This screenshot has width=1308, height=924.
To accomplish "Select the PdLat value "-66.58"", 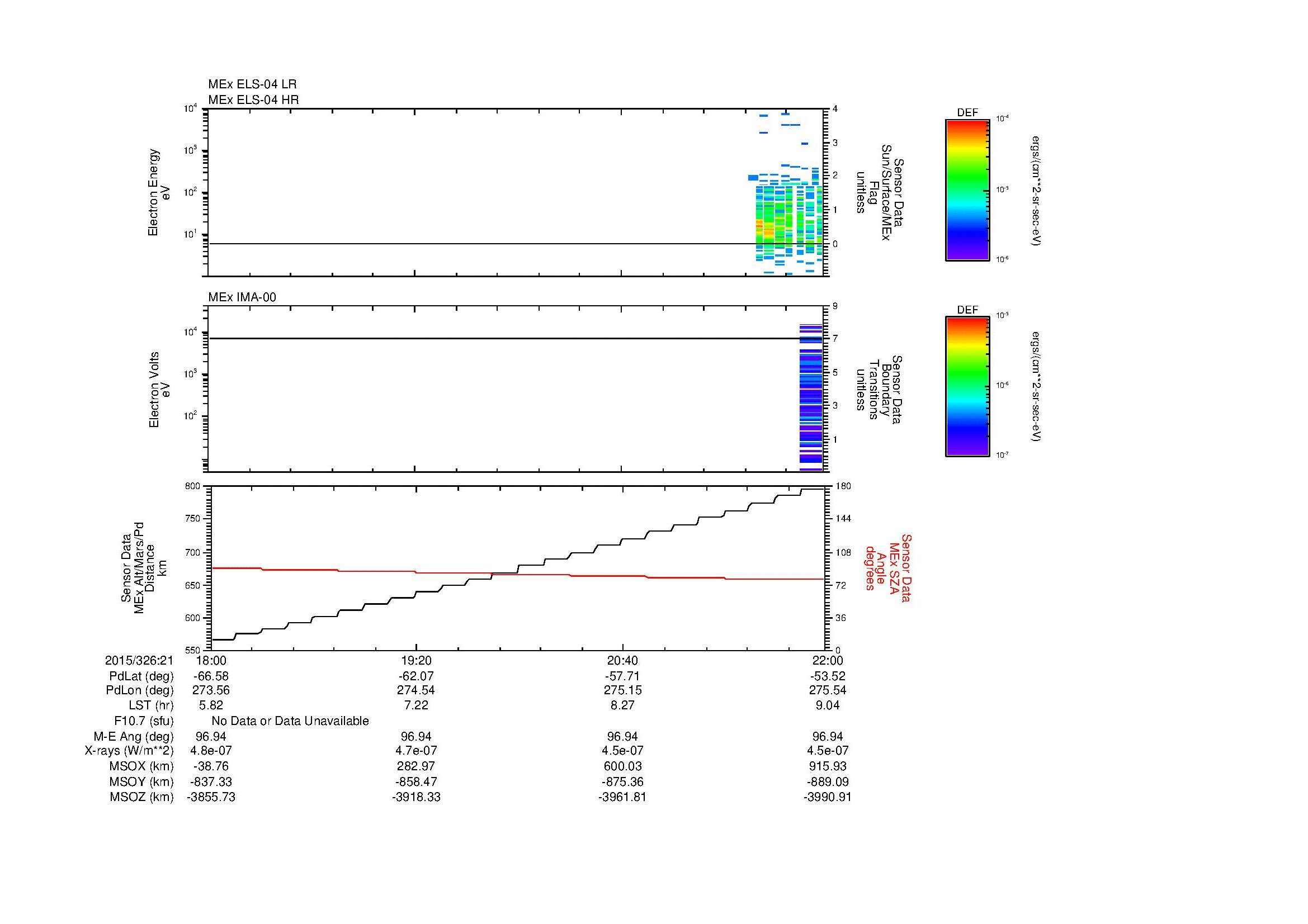I will [x=211, y=676].
